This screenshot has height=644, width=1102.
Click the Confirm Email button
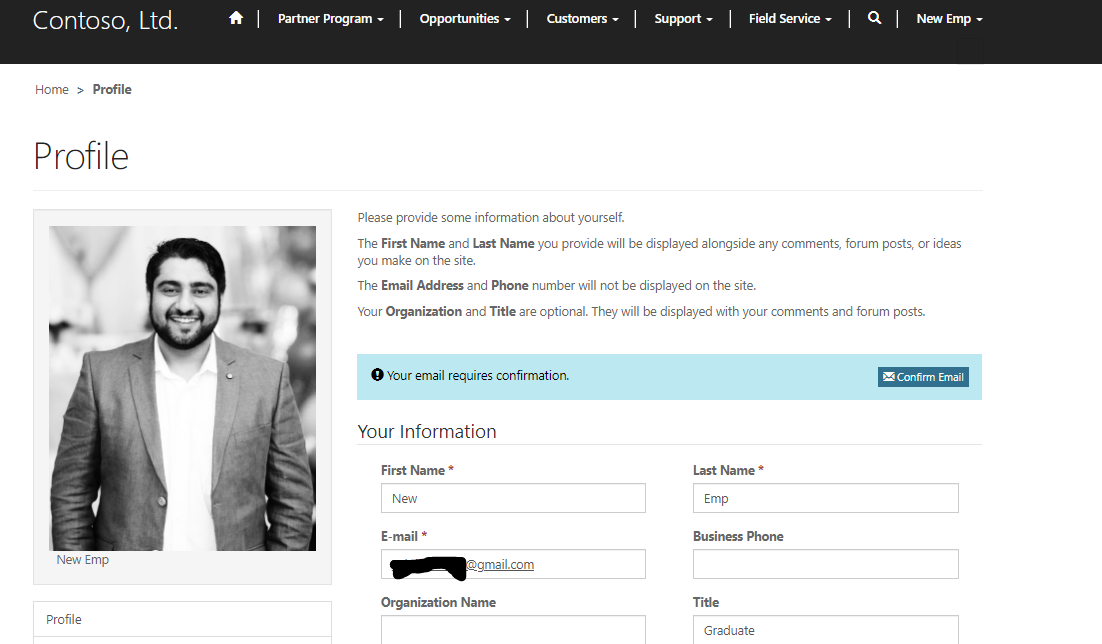pos(922,377)
